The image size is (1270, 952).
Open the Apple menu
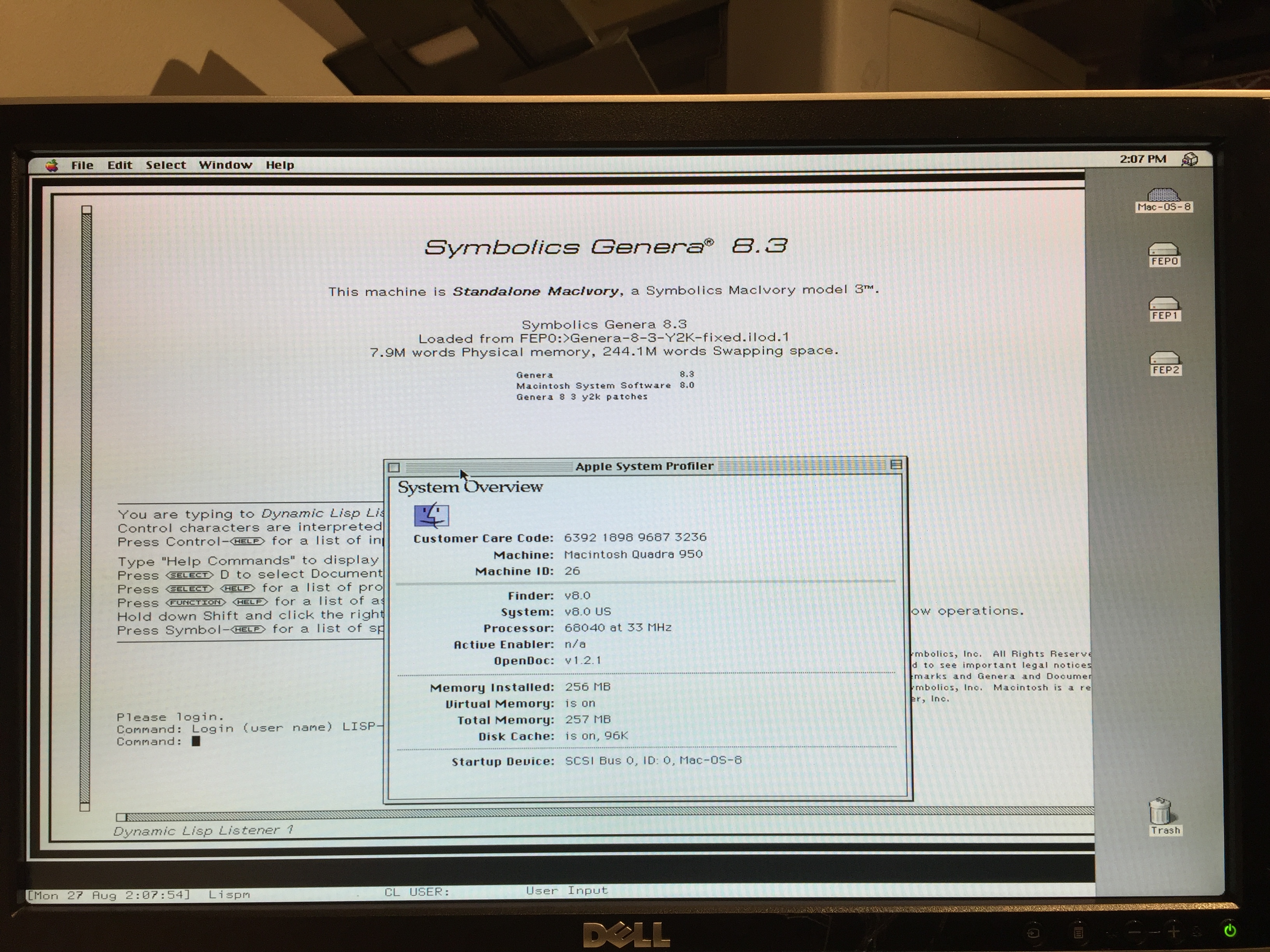52,165
